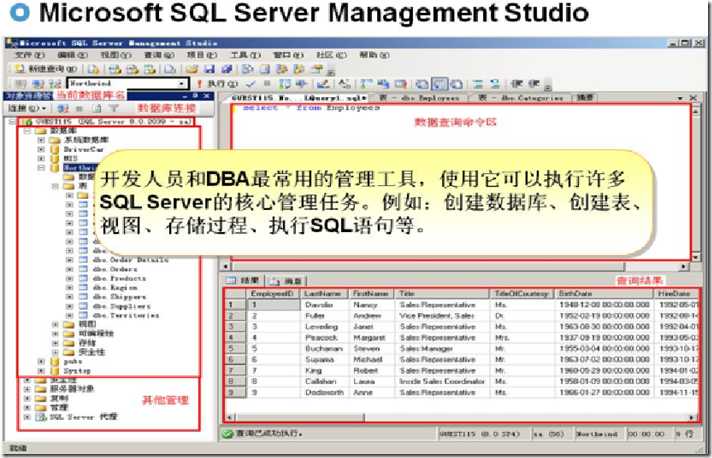
Task: Select the Davolio last name cell
Action: click(x=325, y=305)
